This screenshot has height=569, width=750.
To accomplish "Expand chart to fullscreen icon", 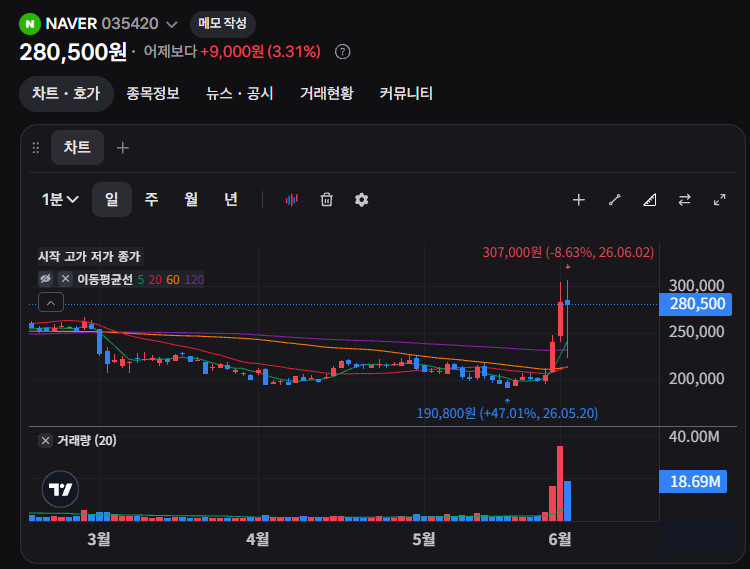I will pyautogui.click(x=719, y=200).
